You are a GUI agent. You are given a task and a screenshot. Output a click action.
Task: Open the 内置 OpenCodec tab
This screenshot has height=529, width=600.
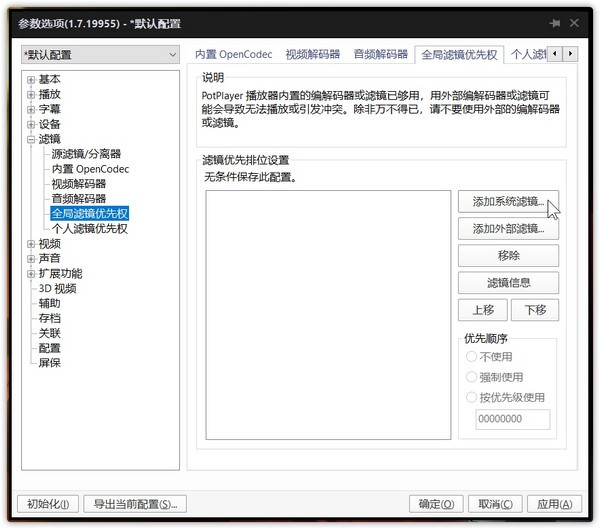(232, 54)
